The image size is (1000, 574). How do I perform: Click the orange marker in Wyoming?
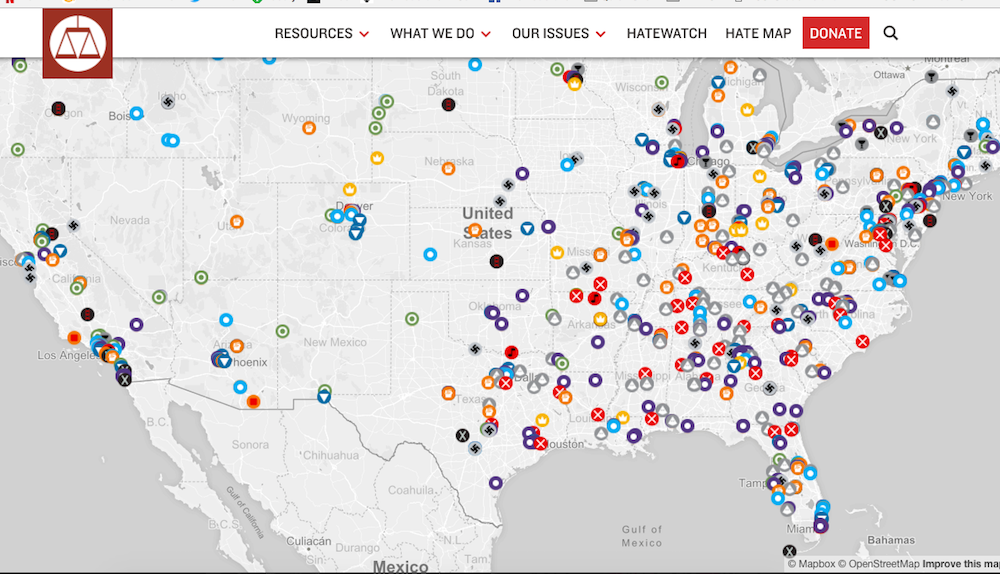(x=309, y=127)
